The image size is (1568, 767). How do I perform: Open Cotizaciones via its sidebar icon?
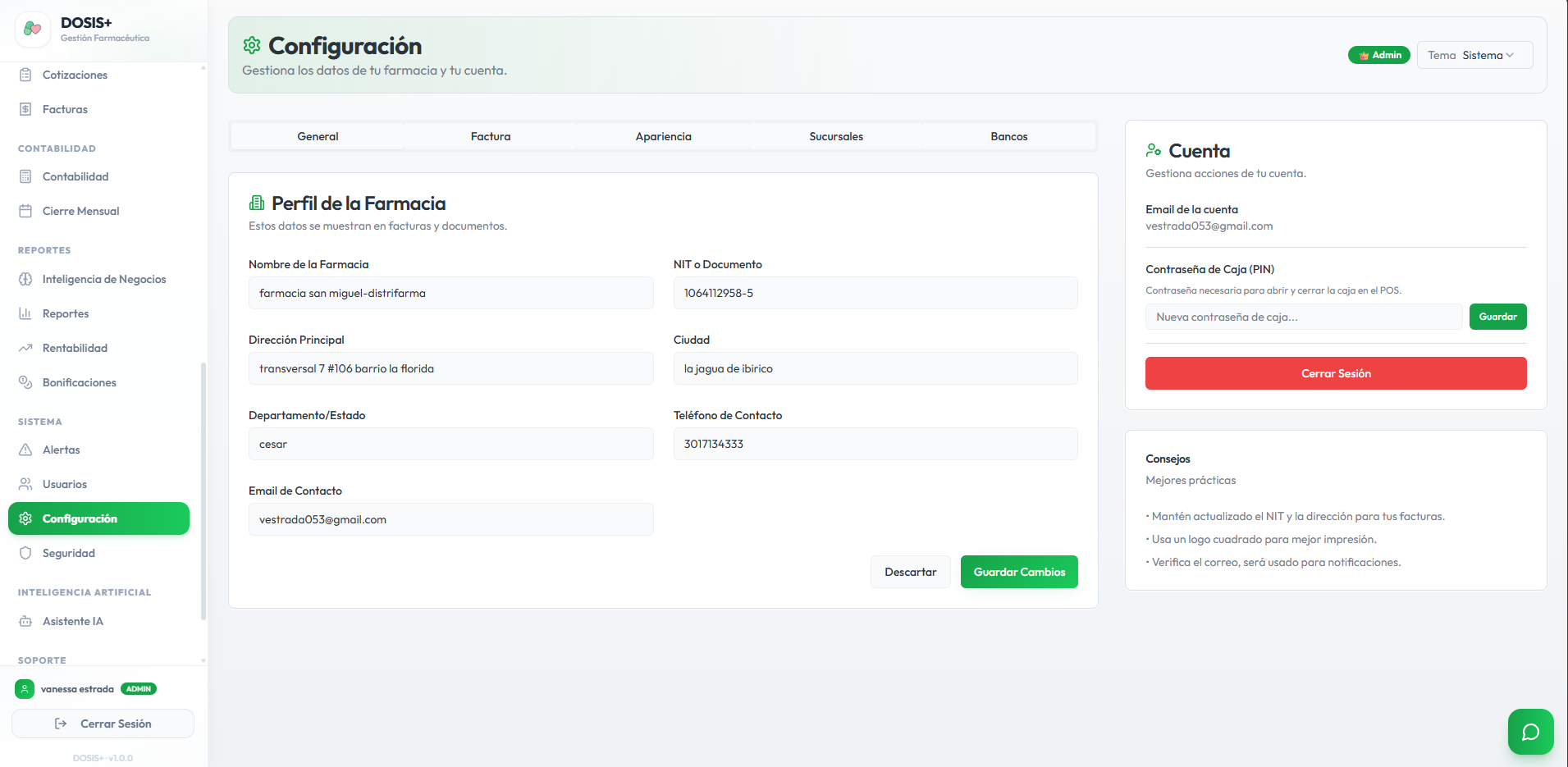click(x=25, y=75)
